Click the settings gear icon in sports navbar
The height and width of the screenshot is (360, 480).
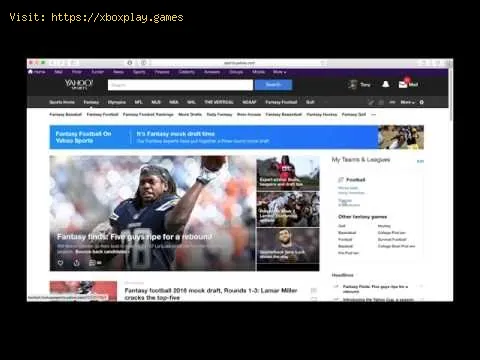[422, 102]
